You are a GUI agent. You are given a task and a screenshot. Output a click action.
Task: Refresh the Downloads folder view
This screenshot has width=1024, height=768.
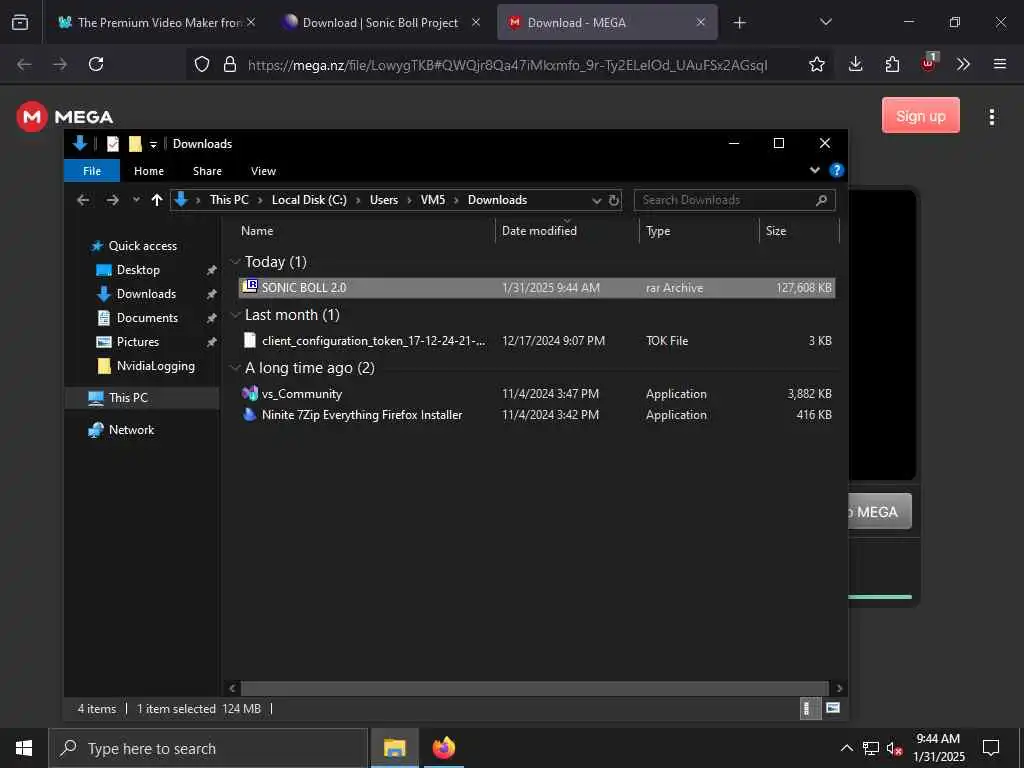click(x=614, y=200)
